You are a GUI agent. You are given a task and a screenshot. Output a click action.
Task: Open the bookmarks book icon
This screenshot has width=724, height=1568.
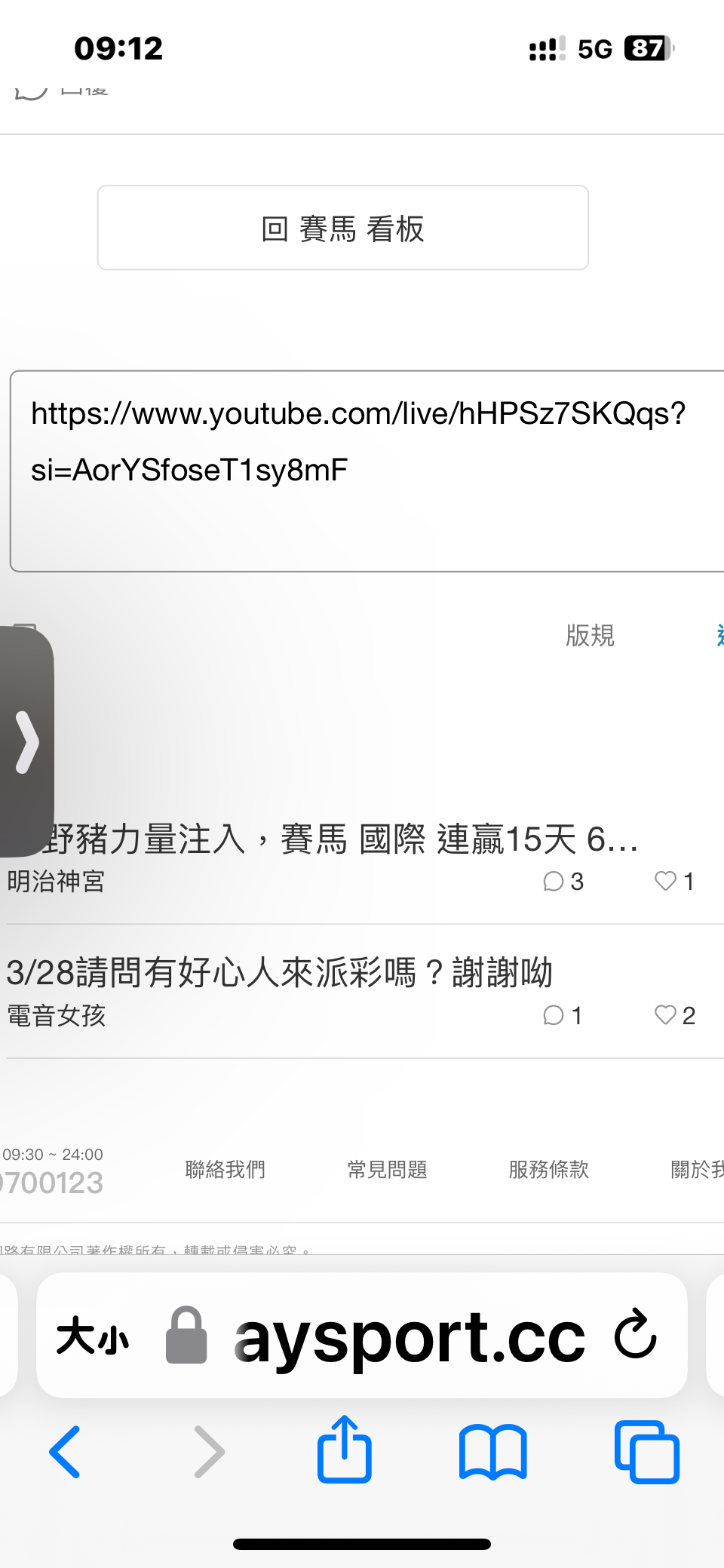[x=493, y=1452]
